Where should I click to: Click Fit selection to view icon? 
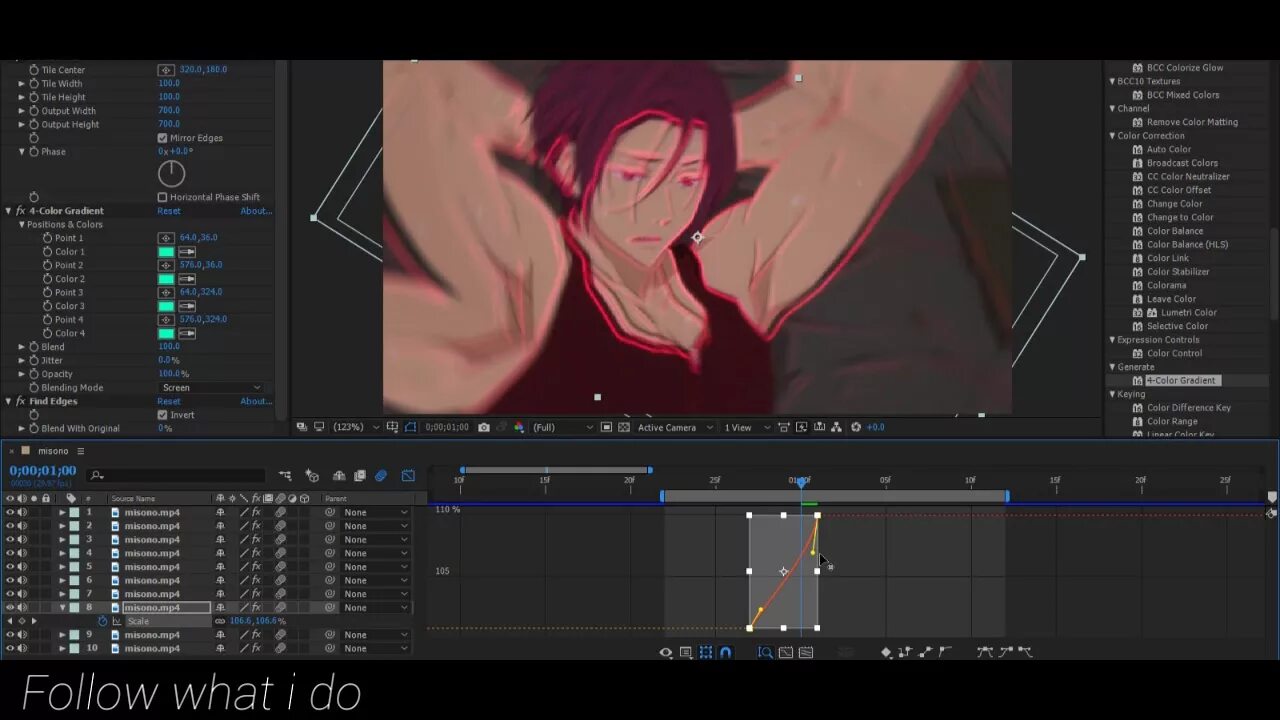pos(786,652)
